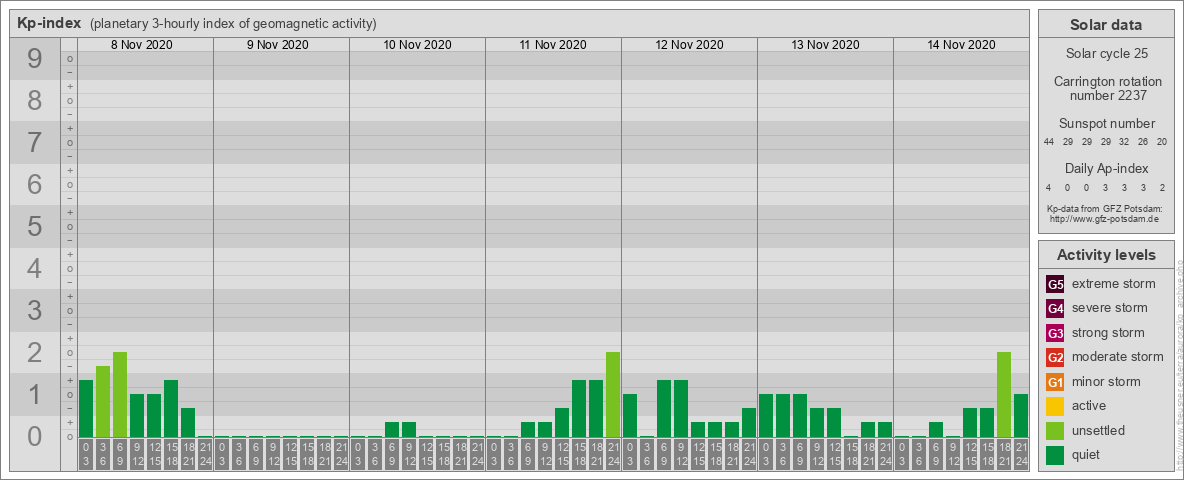Click the 10 Nov 6–9h small quiet bar
1184x480 pixels.
pyautogui.click(x=392, y=429)
